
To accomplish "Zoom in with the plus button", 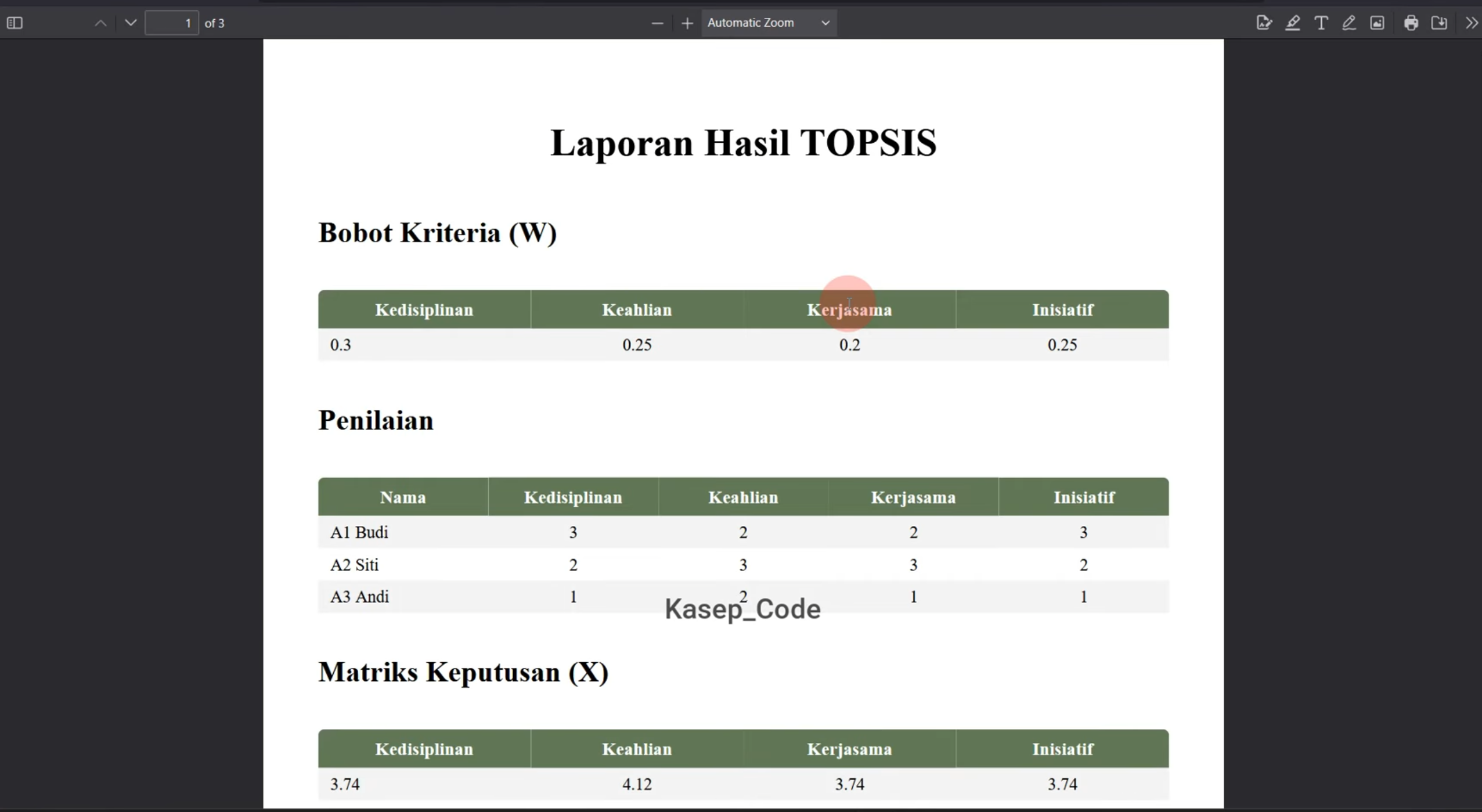I will click(x=687, y=23).
